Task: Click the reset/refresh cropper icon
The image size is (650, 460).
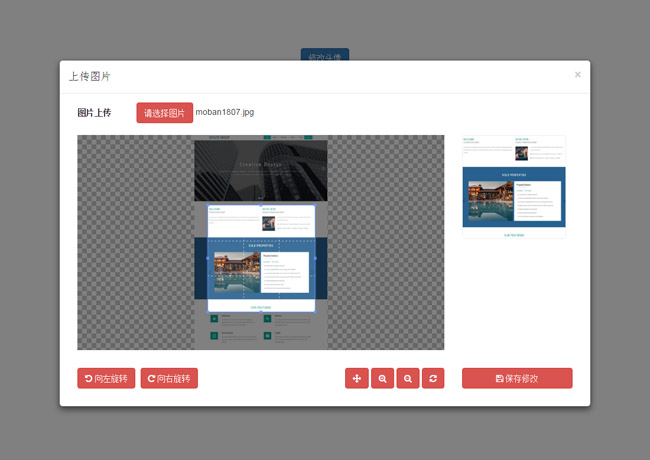Action: [433, 378]
